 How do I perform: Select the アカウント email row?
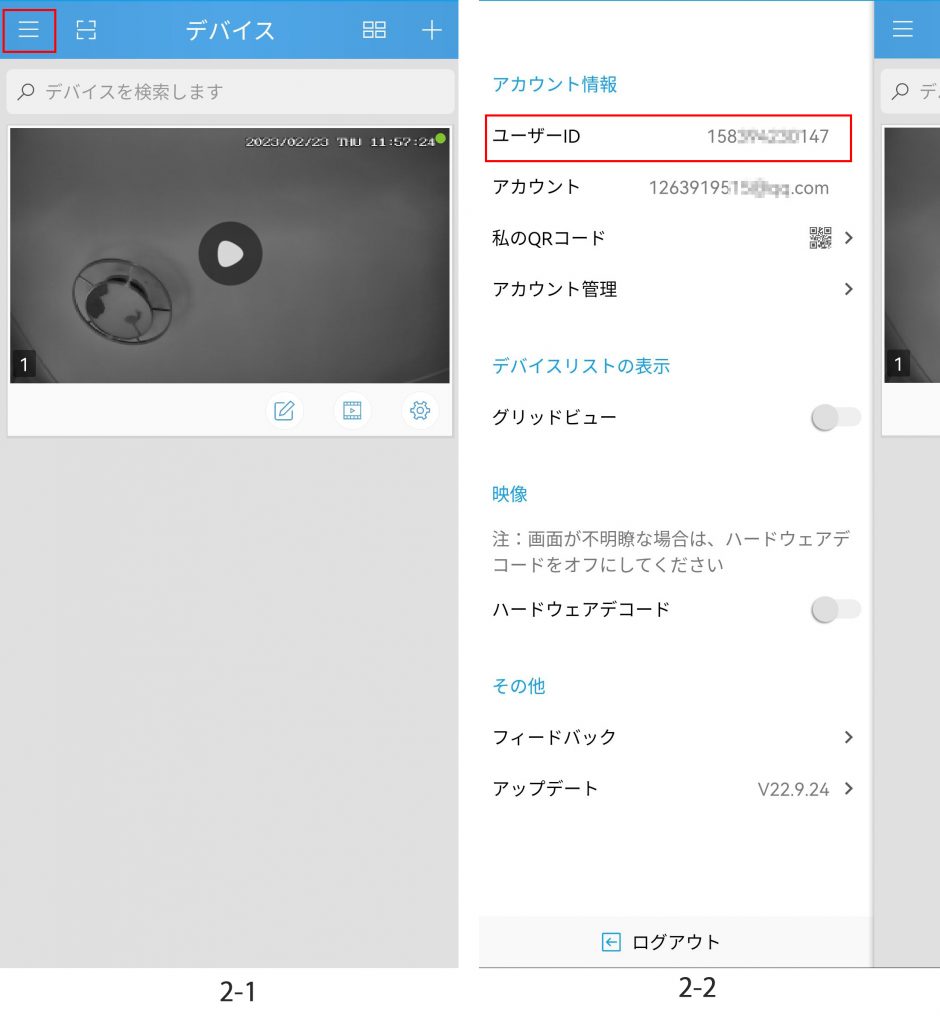(x=668, y=187)
